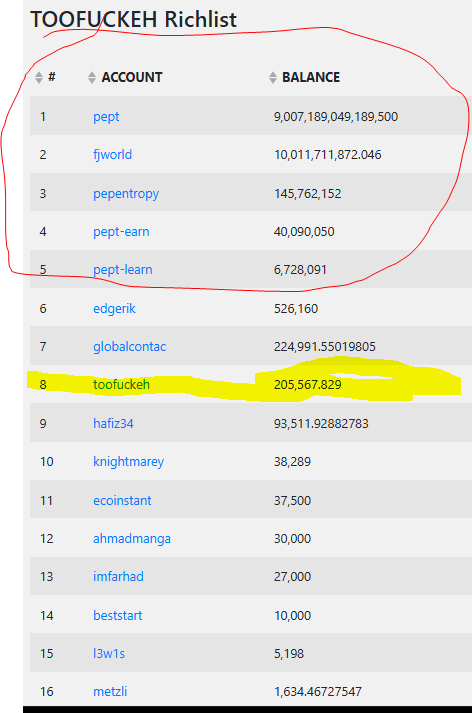
Task: Open the hafiz34 account link
Action: [x=113, y=424]
